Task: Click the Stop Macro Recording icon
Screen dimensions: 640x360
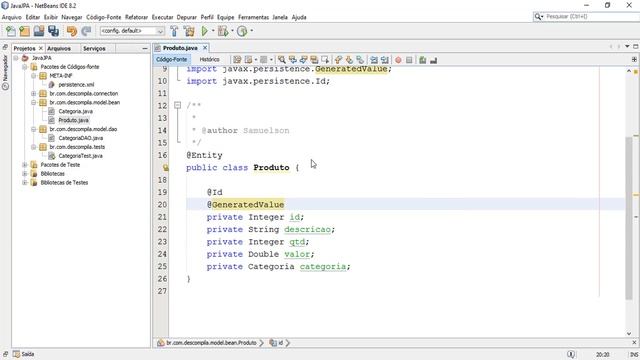Action: [x=409, y=60]
